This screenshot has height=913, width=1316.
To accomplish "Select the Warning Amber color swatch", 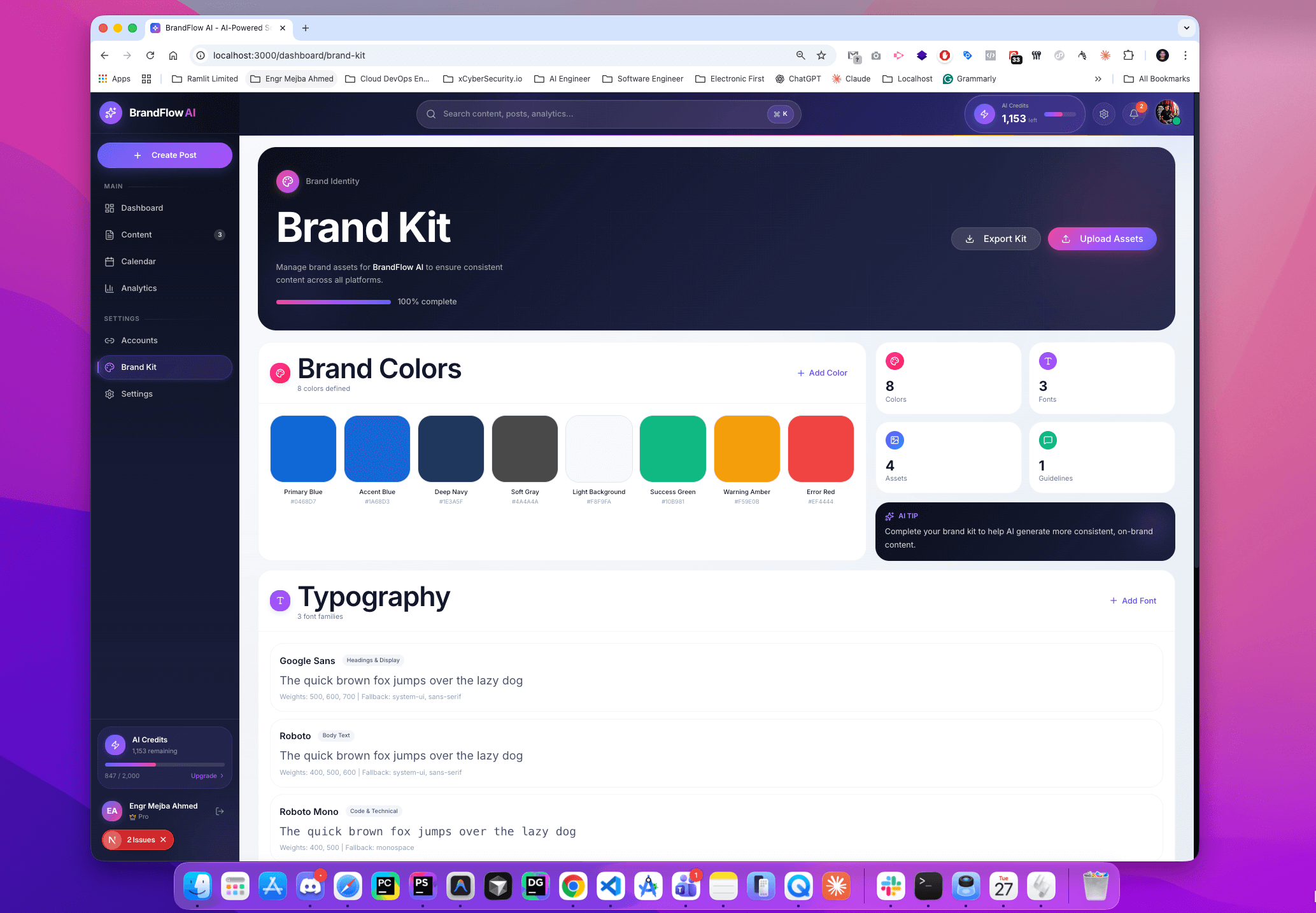I will (746, 448).
